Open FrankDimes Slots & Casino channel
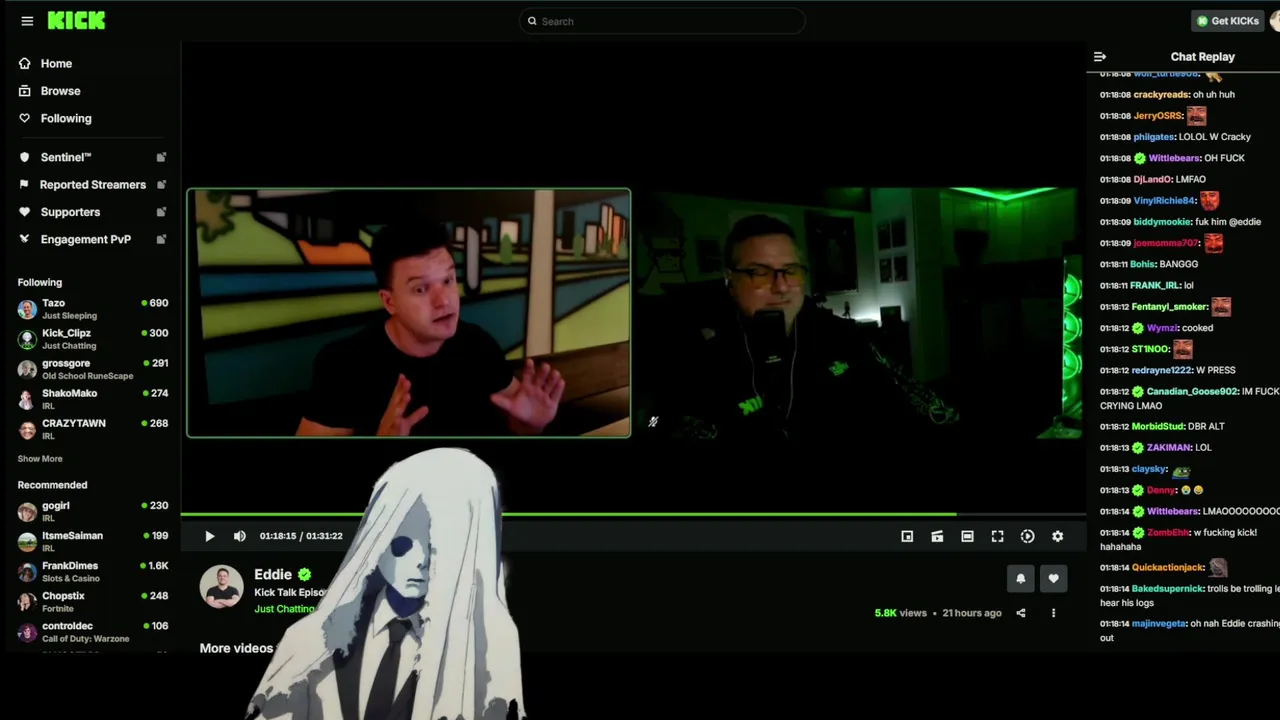 click(92, 572)
